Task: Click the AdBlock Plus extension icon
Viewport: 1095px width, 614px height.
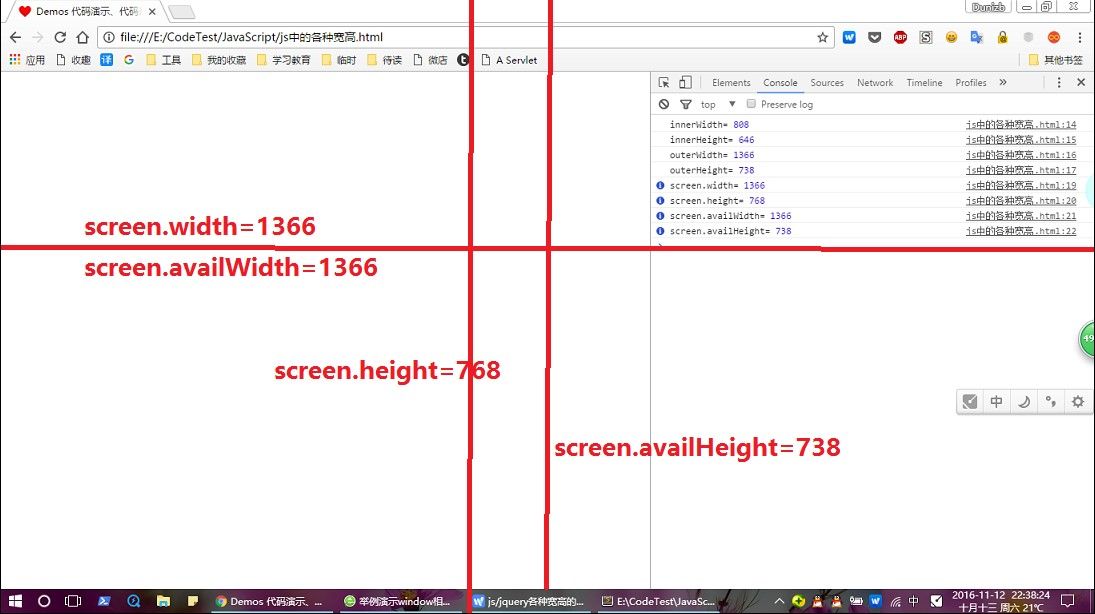Action: pyautogui.click(x=900, y=37)
